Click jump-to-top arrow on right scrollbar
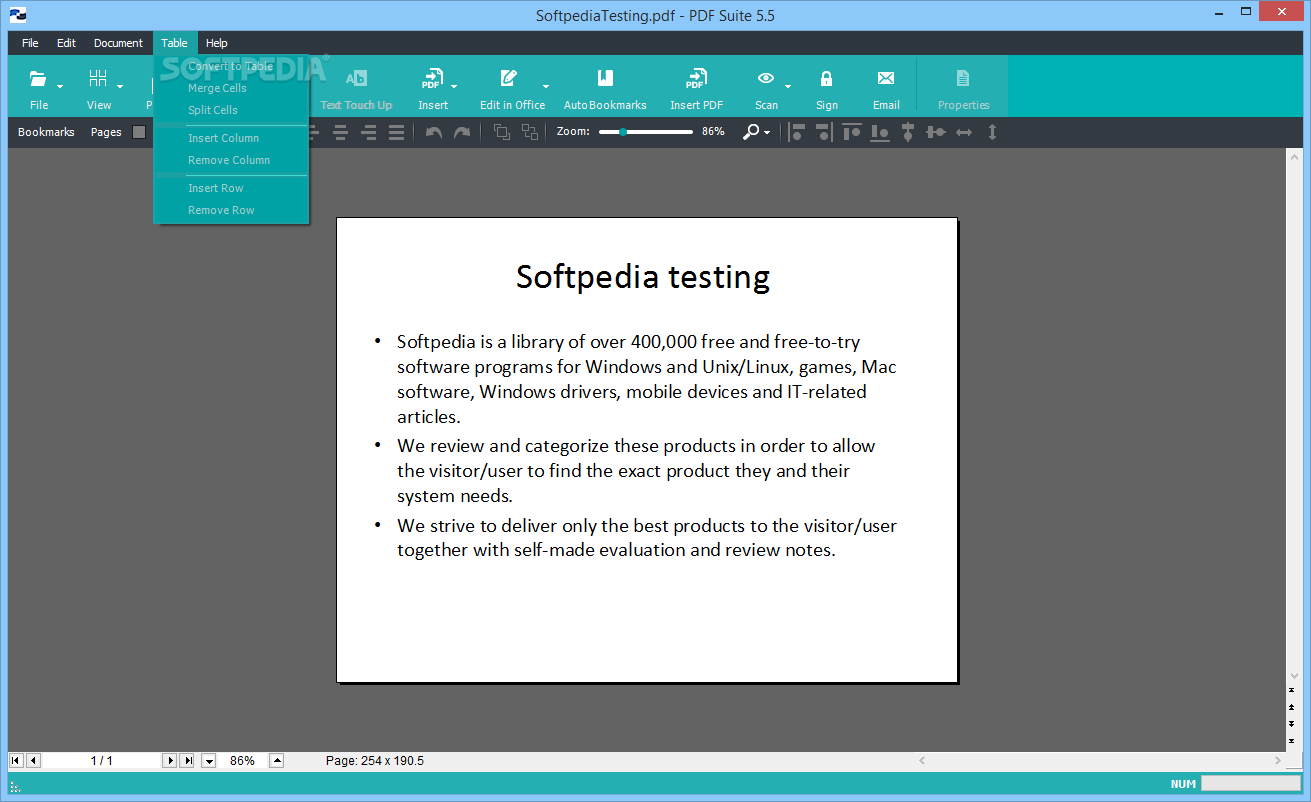 1291,692
